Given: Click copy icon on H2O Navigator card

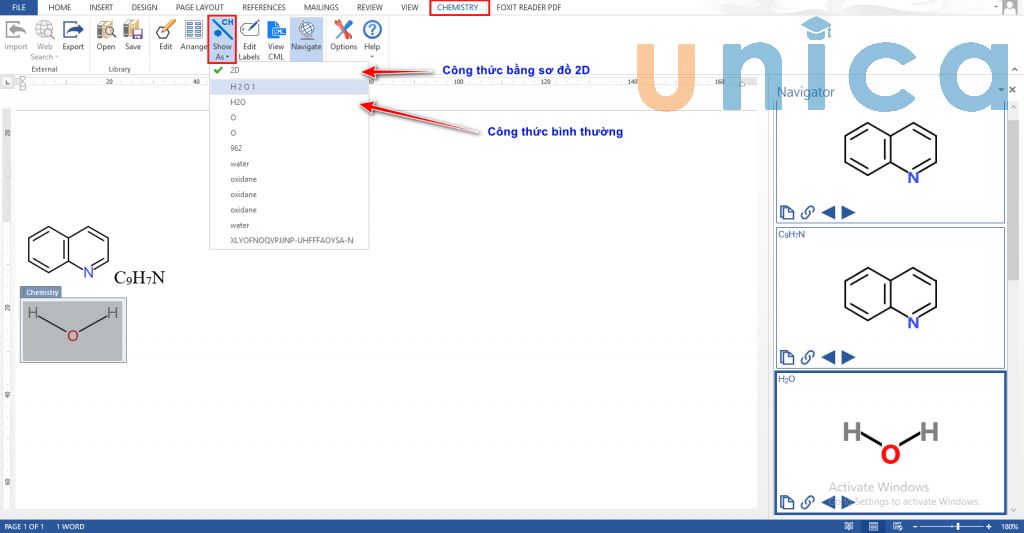Looking at the screenshot, I should 787,502.
